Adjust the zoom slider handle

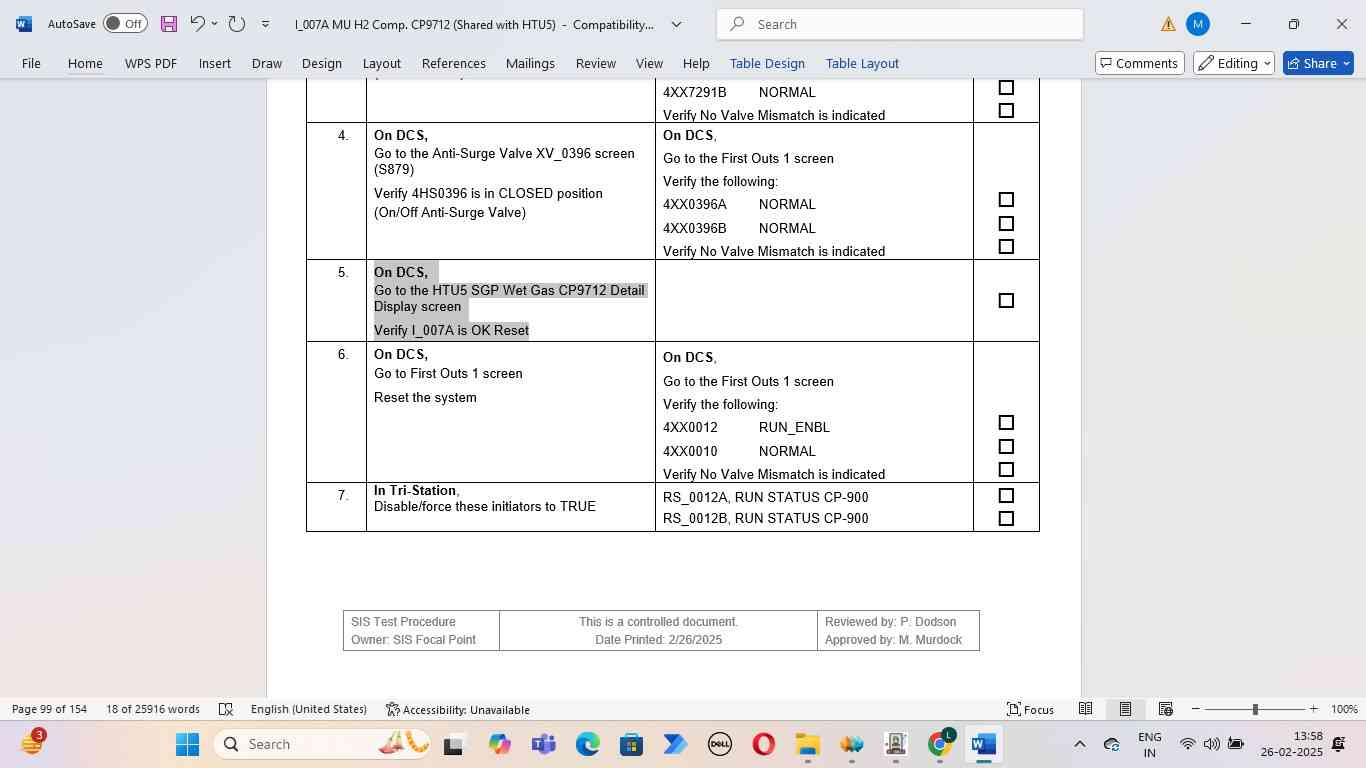1255,709
